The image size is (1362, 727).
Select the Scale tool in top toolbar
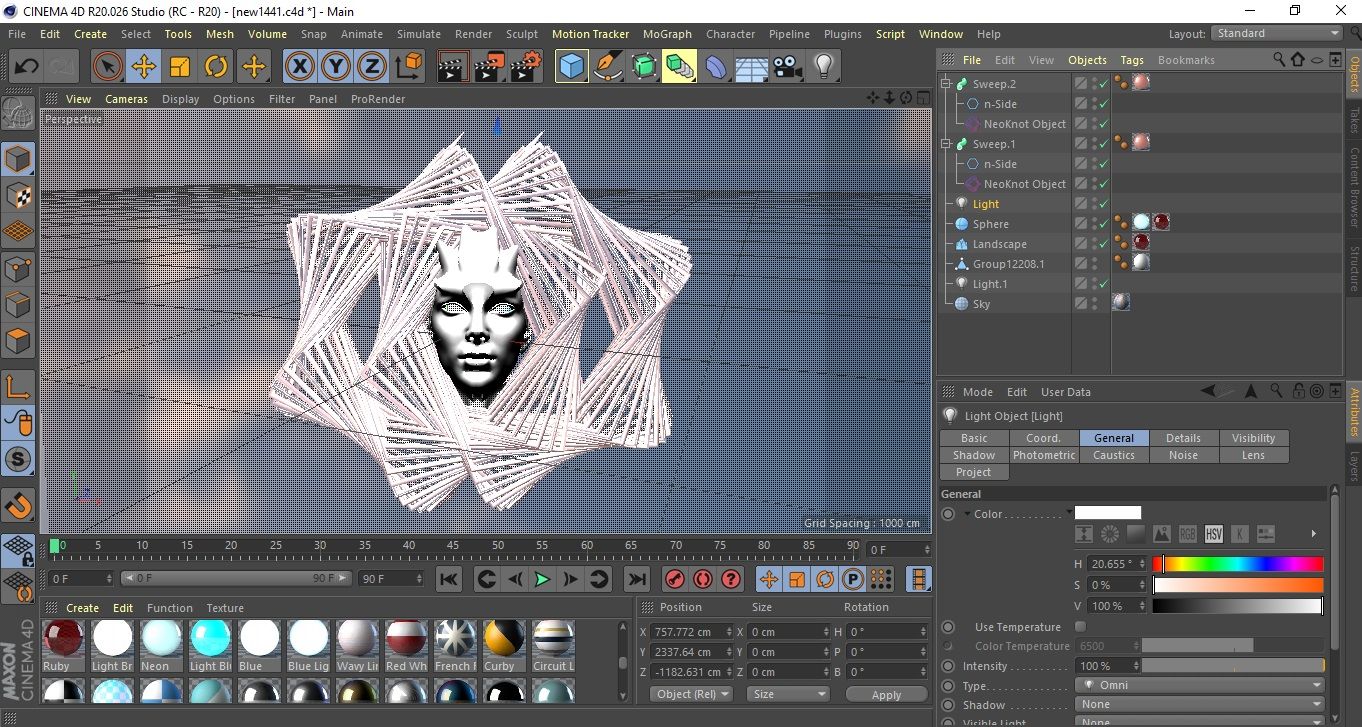(180, 67)
